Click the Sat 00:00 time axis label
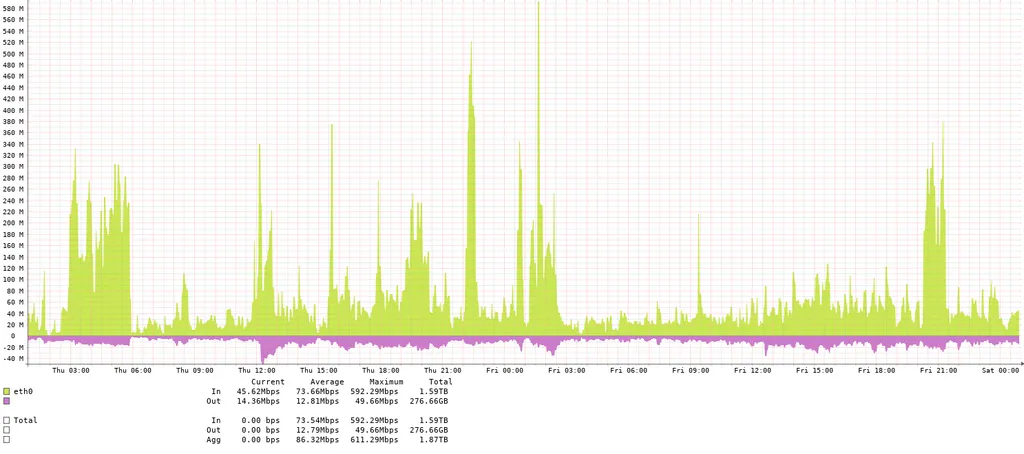 tap(1003, 370)
